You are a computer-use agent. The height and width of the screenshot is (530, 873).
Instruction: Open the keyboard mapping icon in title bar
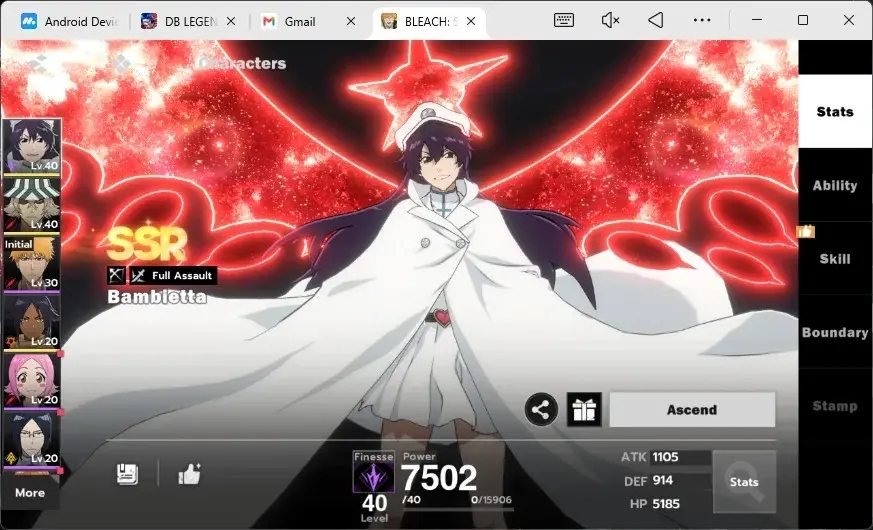564,21
